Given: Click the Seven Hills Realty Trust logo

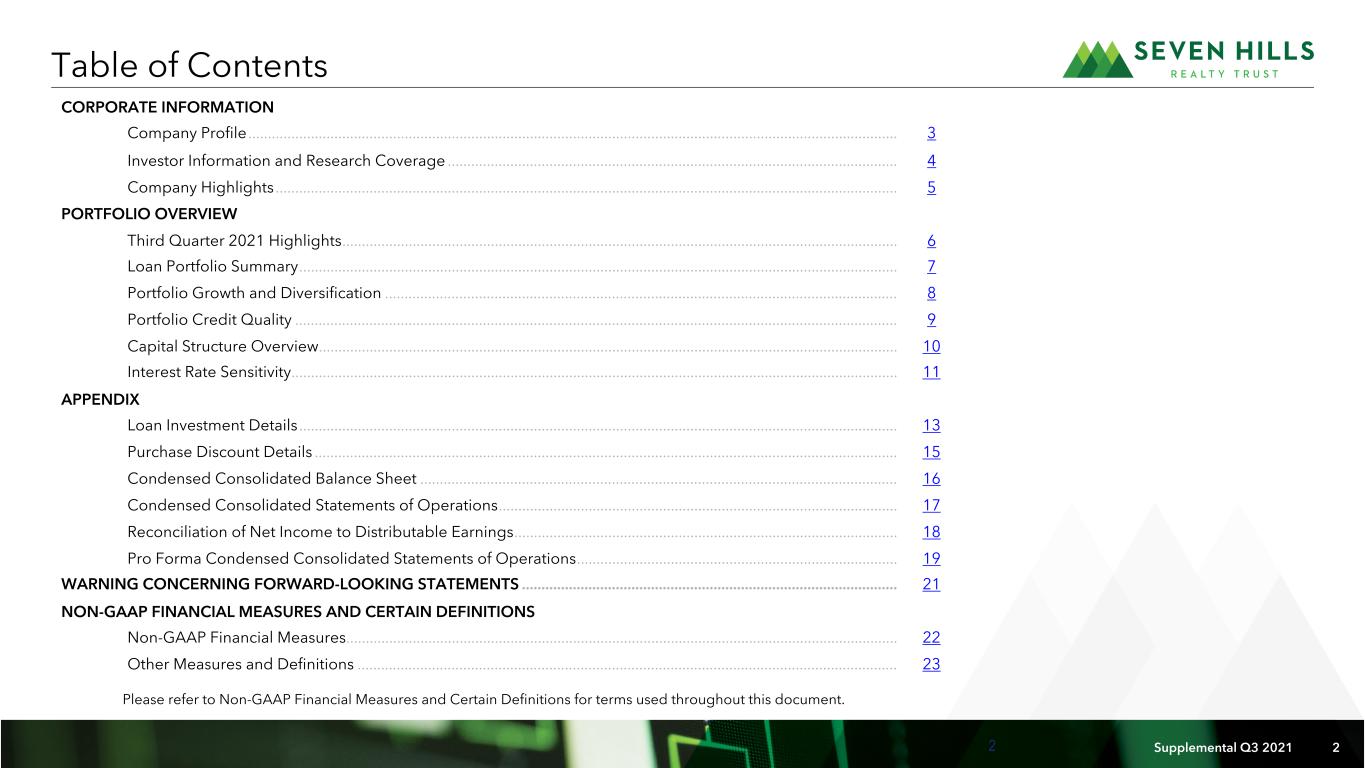Looking at the screenshot, I should point(1188,59).
